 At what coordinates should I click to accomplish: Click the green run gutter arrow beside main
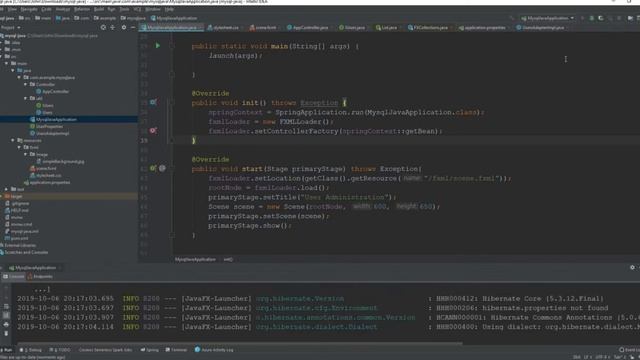pos(158,46)
